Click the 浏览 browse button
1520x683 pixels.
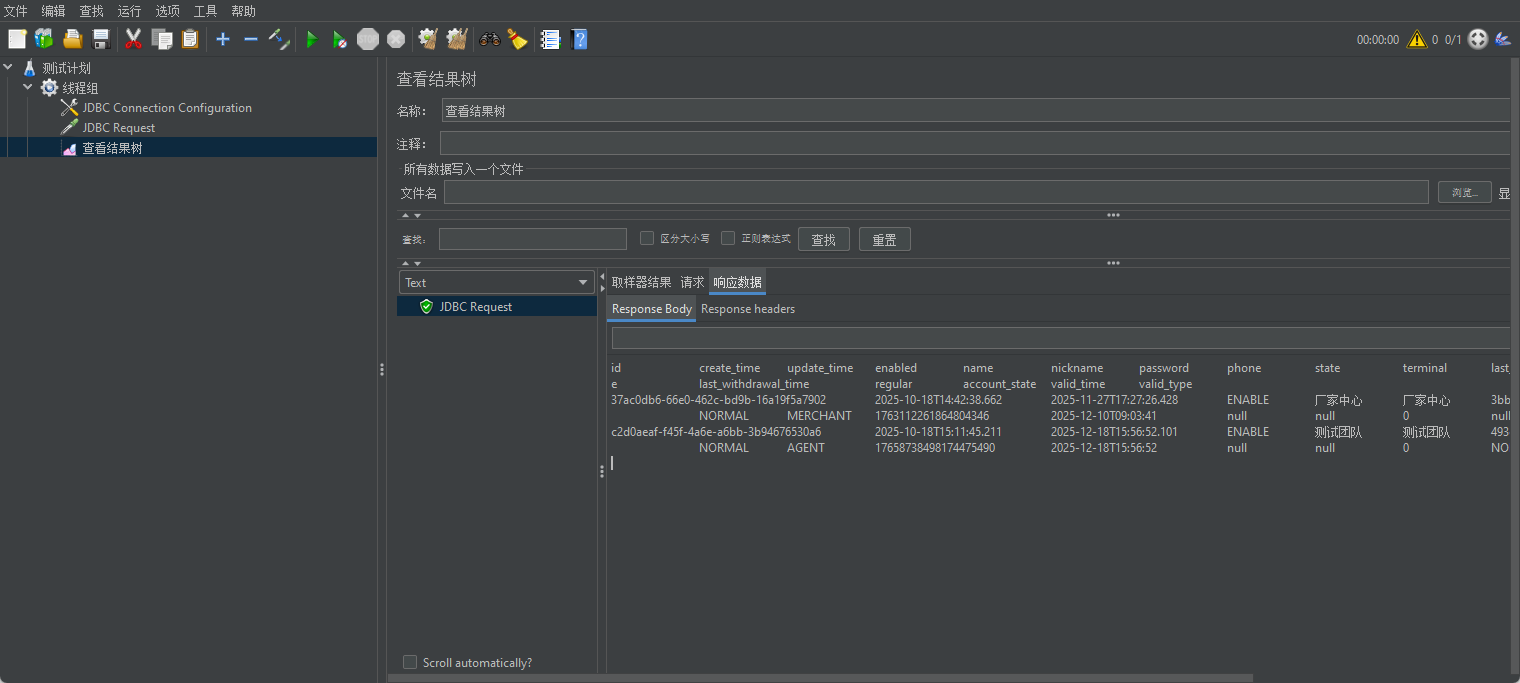(x=1465, y=192)
